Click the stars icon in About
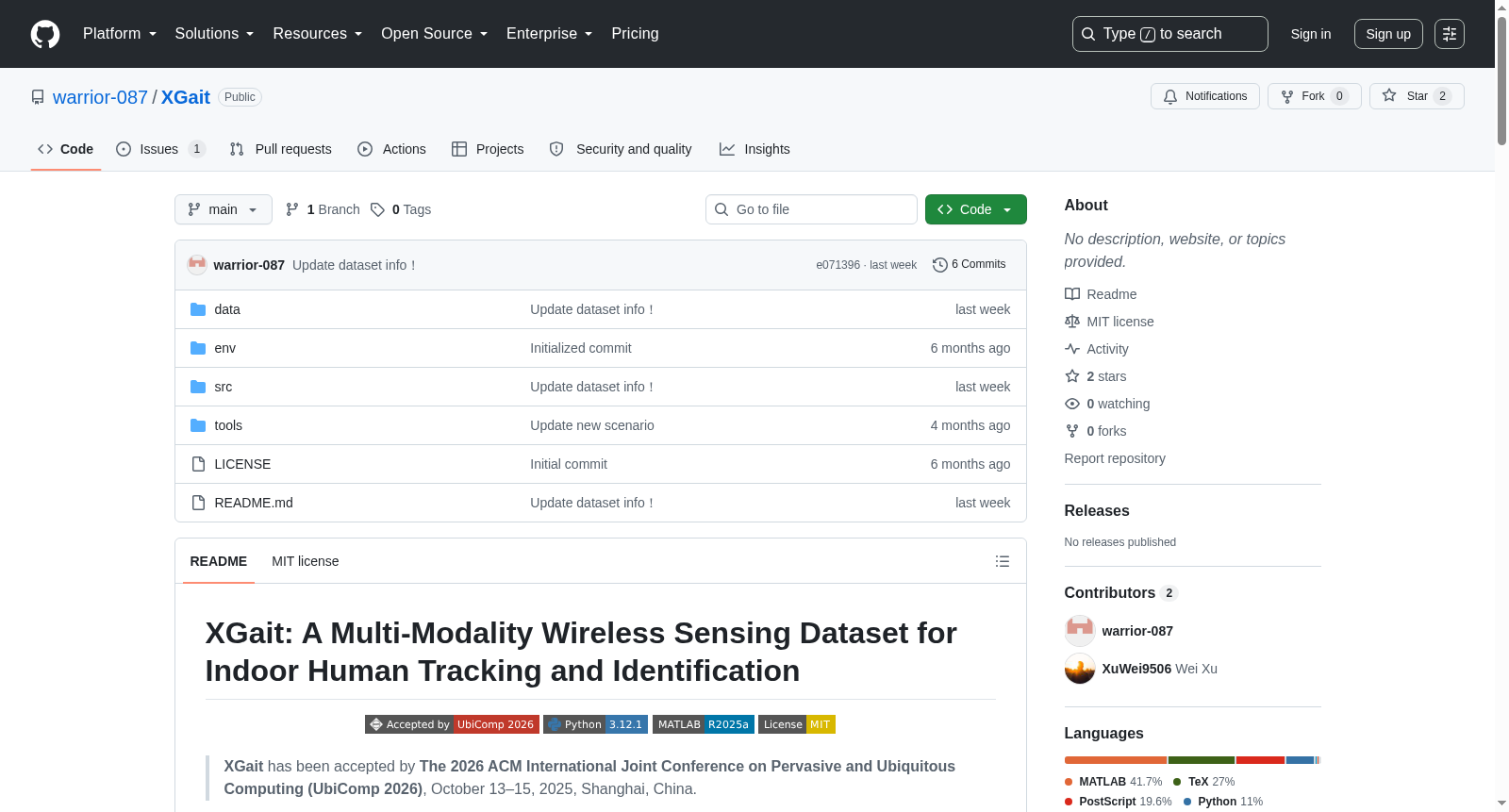The width and height of the screenshot is (1509, 812). 1072,376
